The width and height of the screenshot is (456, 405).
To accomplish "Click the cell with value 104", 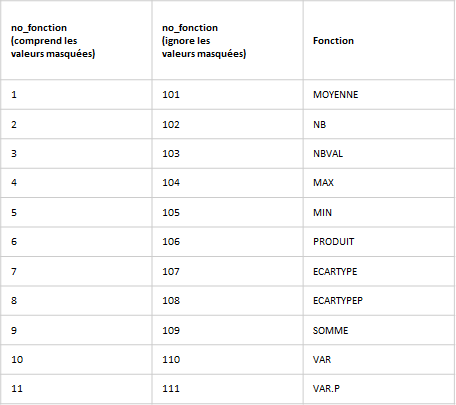I will tap(227, 183).
